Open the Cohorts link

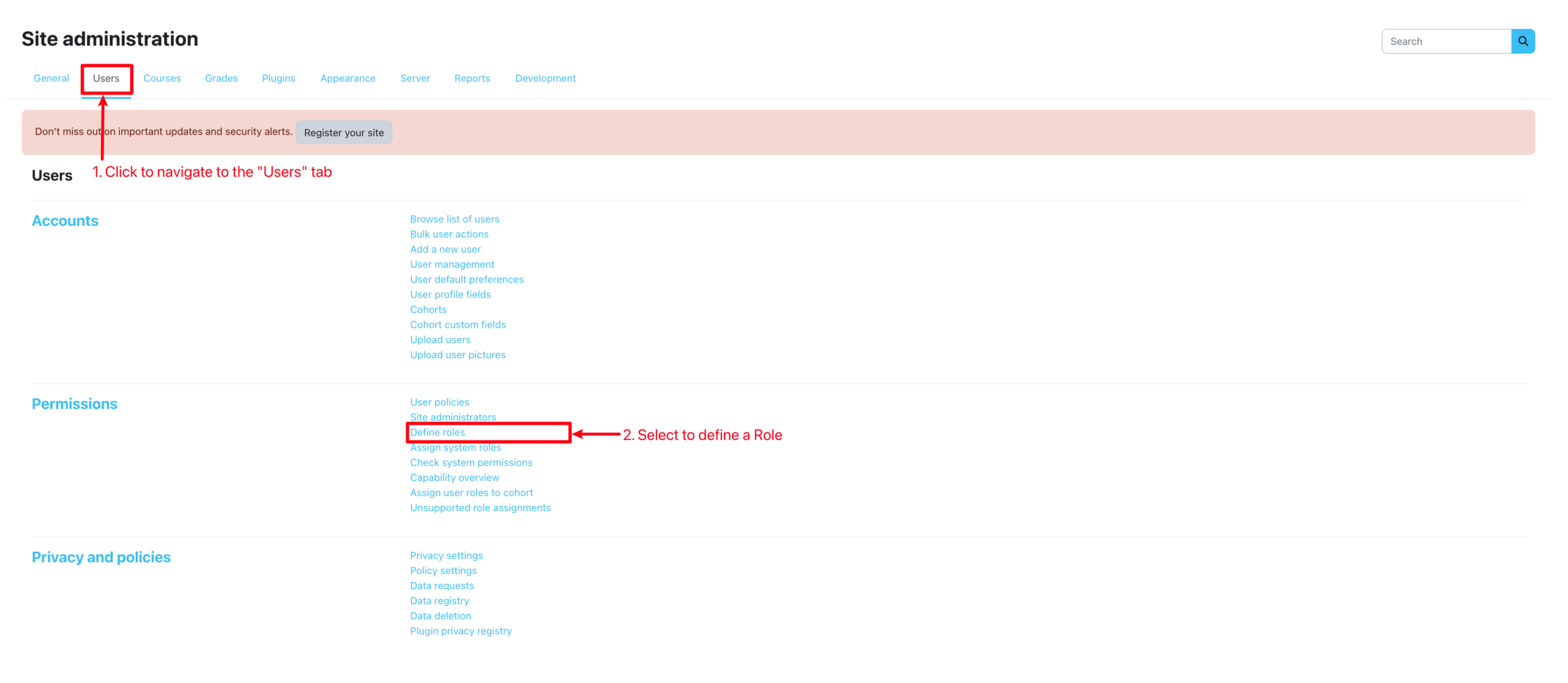428,309
